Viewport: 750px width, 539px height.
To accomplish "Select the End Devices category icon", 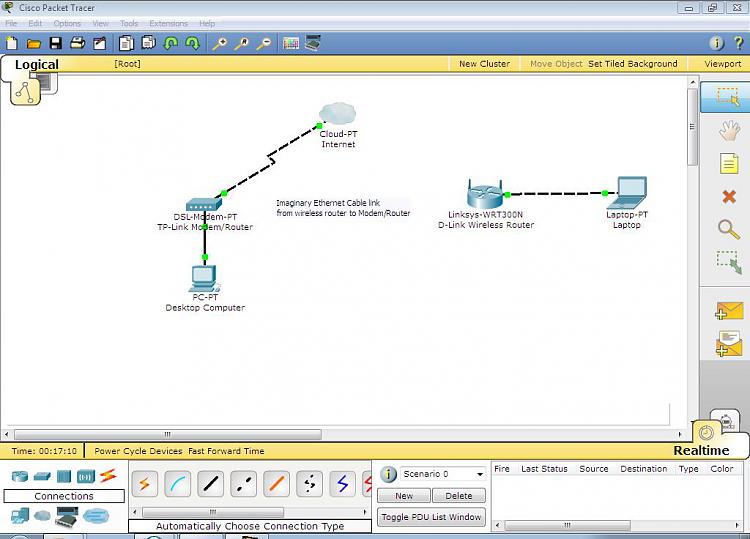I will click(x=20, y=516).
